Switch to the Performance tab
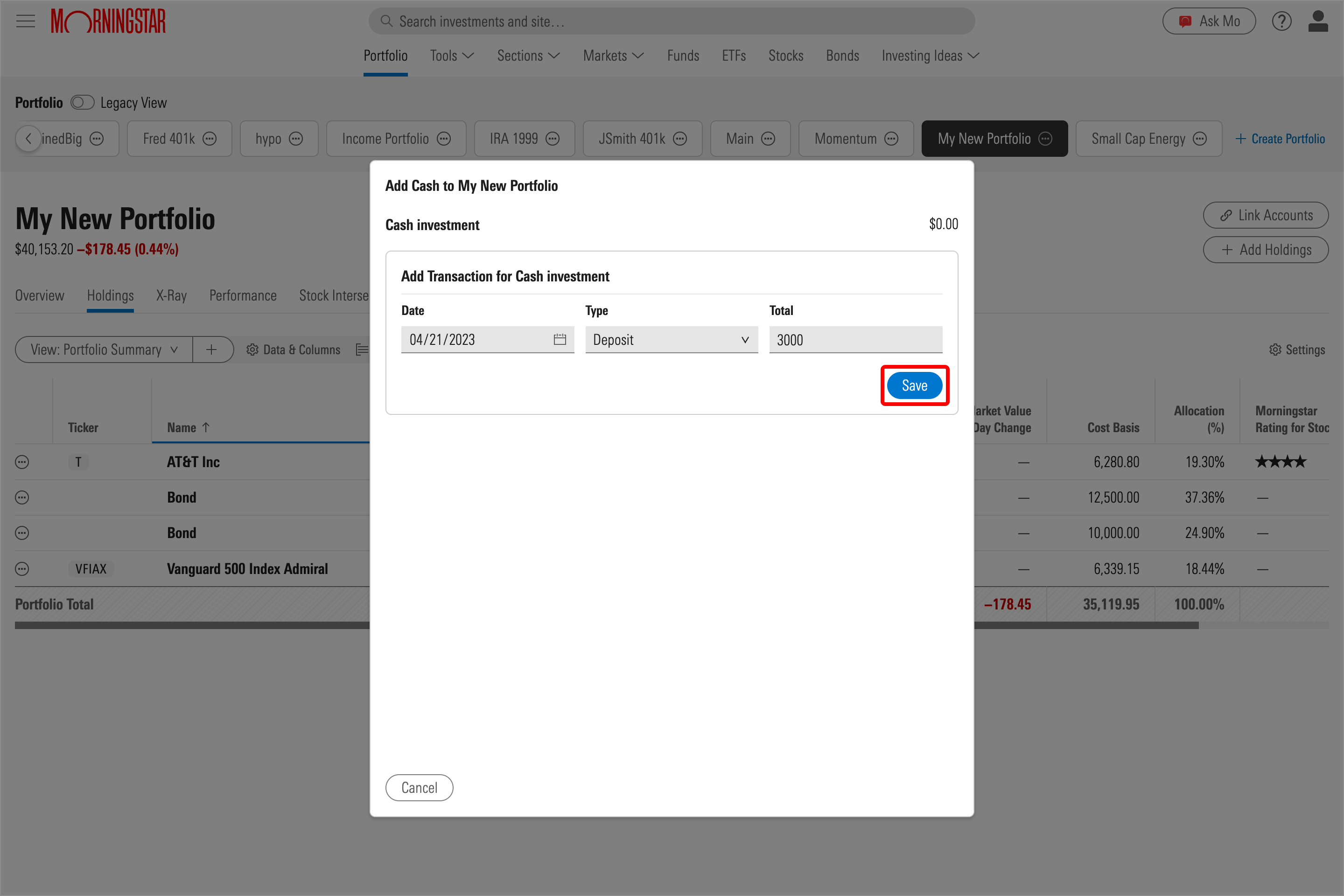Screen dimensions: 1344x896 pyautogui.click(x=243, y=295)
